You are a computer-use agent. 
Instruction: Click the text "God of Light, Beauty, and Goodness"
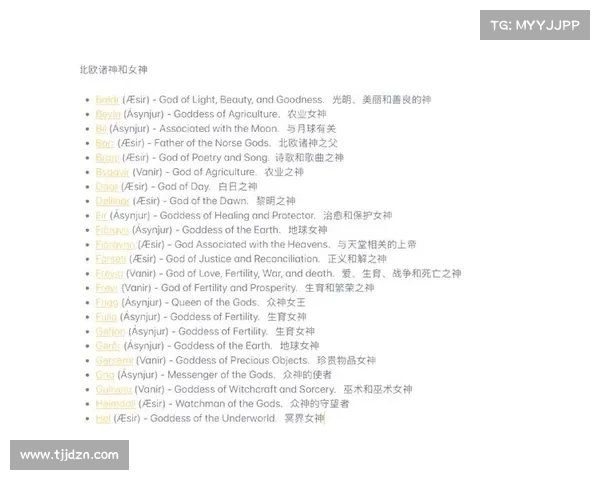coord(241,100)
